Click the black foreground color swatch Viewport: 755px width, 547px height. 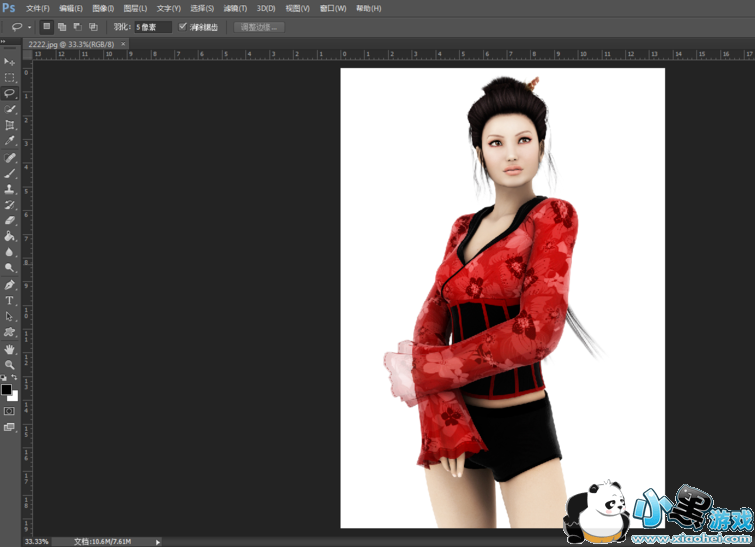click(x=6, y=389)
